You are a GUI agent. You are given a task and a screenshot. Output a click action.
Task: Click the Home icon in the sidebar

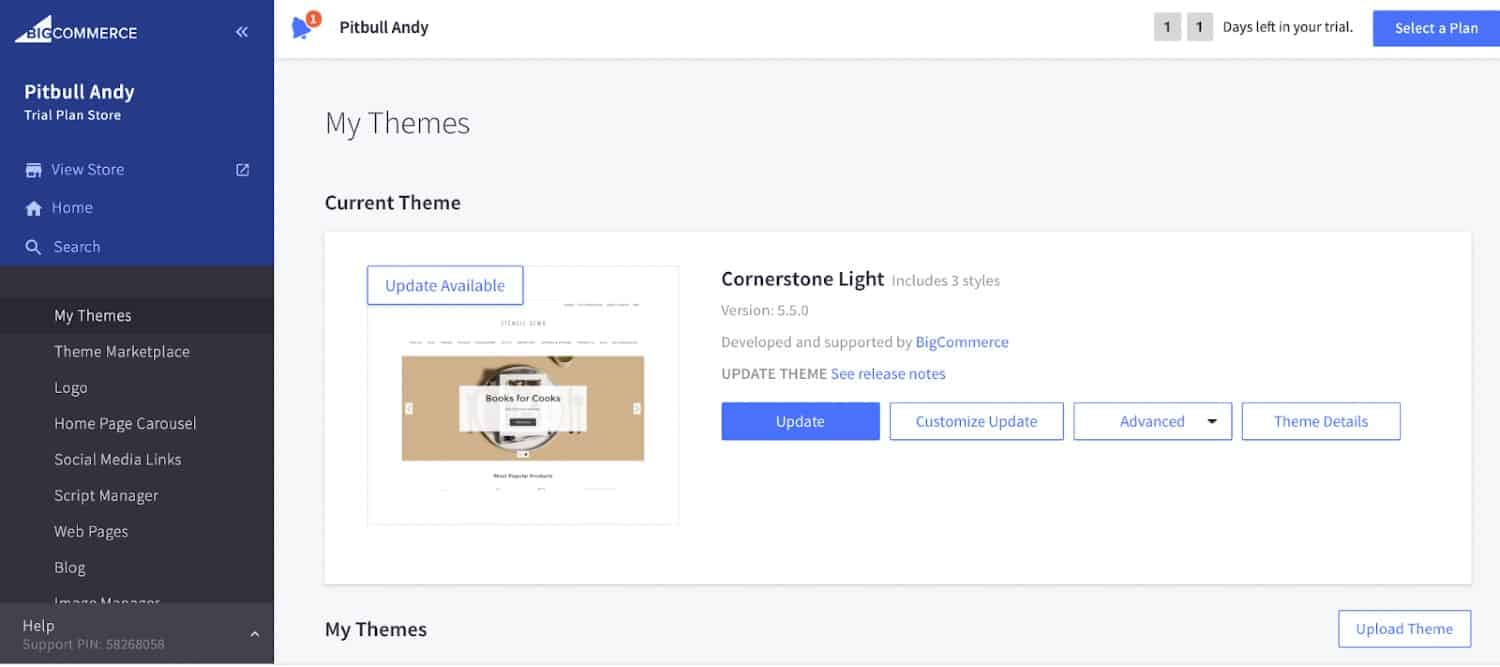(34, 208)
